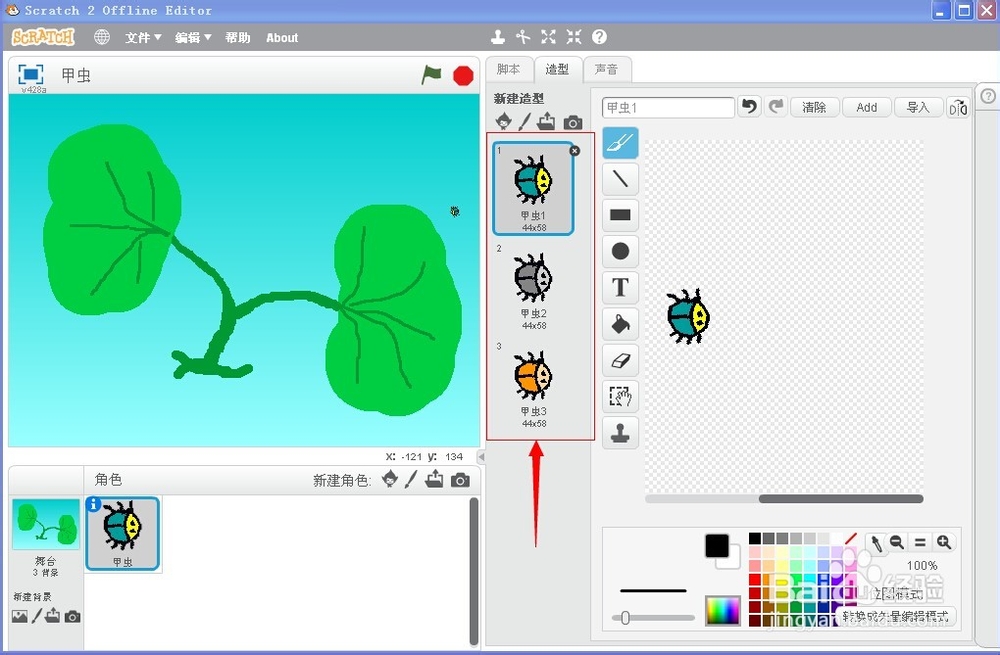Click the Add button

point(866,107)
